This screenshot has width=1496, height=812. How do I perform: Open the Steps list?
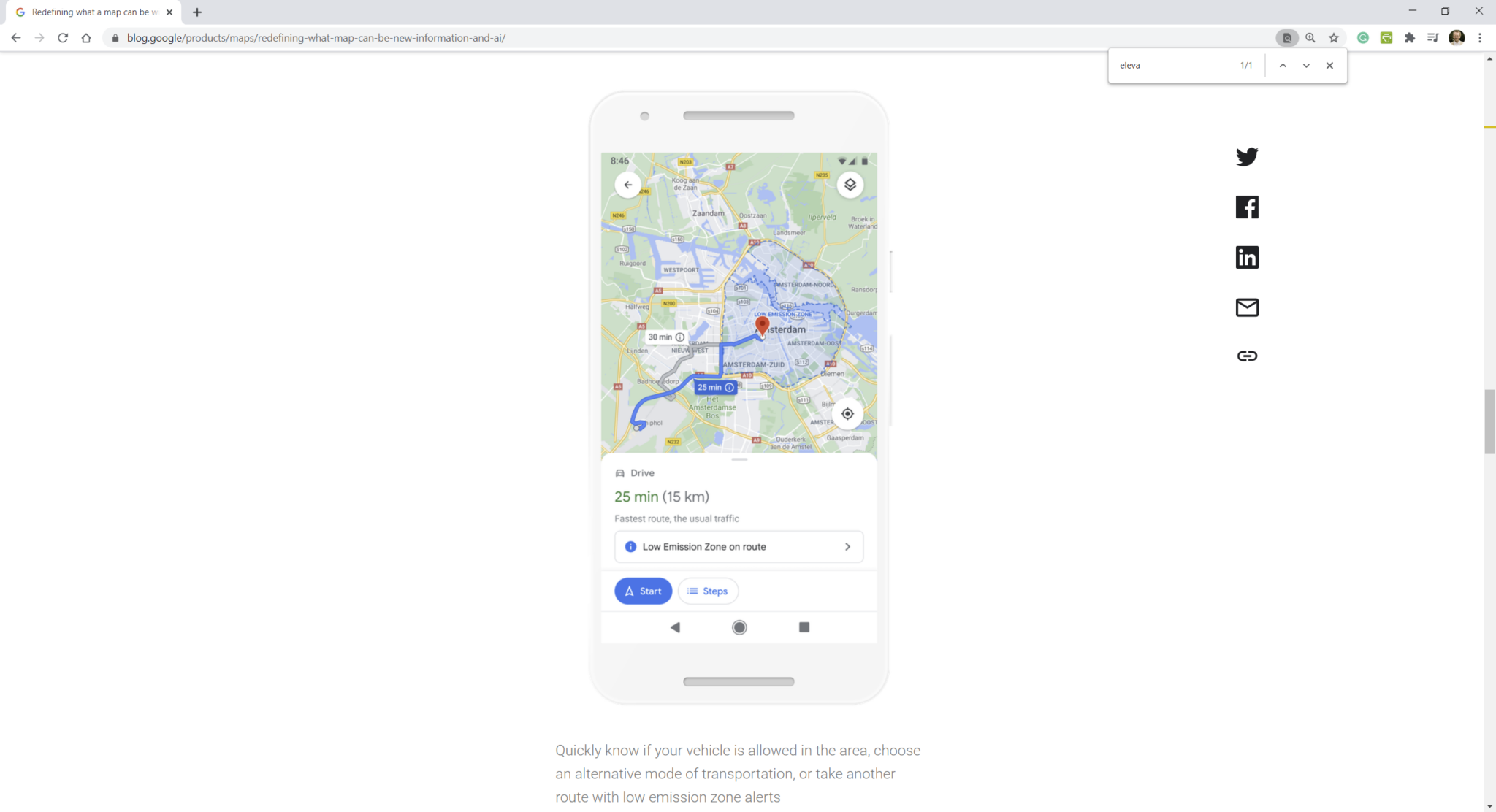click(x=707, y=591)
